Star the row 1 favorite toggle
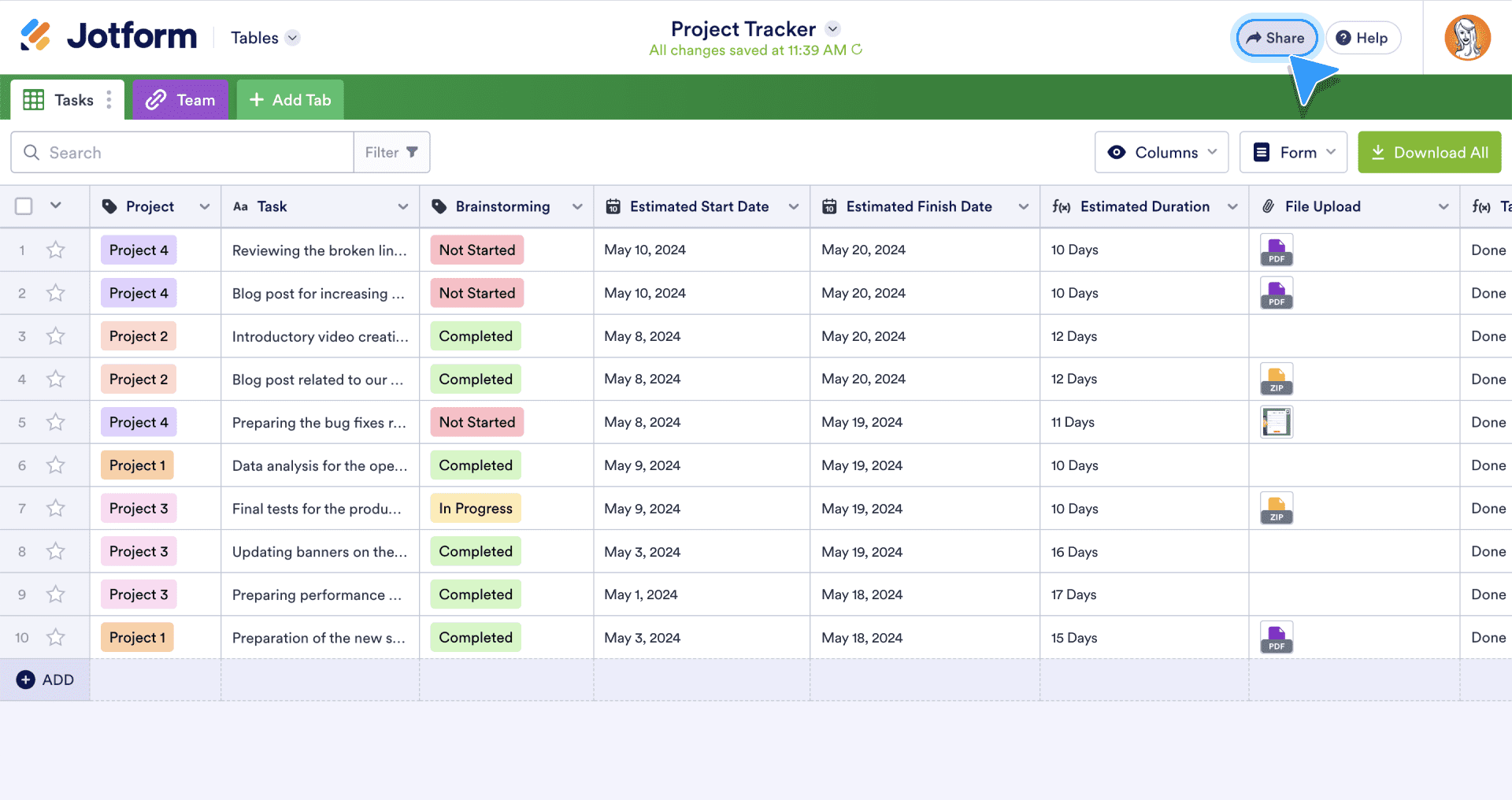Viewport: 1512px width, 800px height. click(55, 250)
